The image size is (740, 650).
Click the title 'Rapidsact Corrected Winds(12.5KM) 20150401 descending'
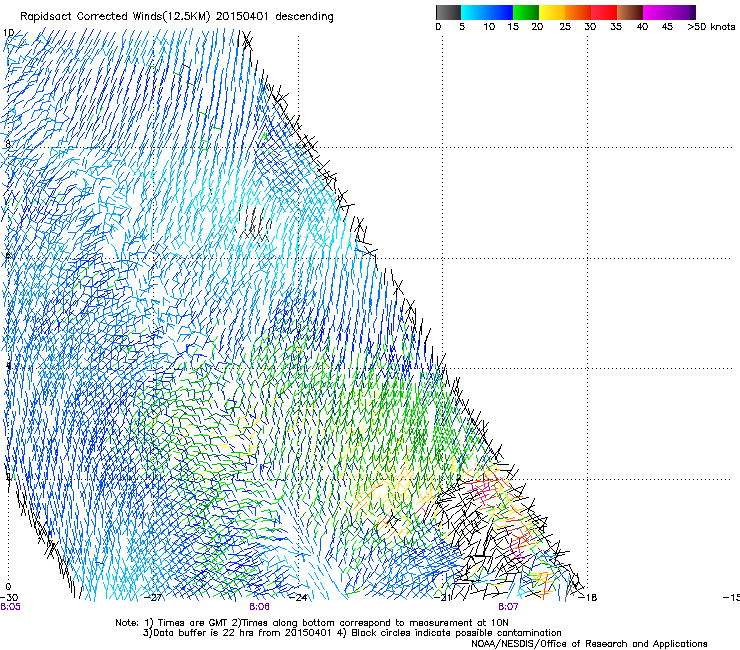coord(177,17)
